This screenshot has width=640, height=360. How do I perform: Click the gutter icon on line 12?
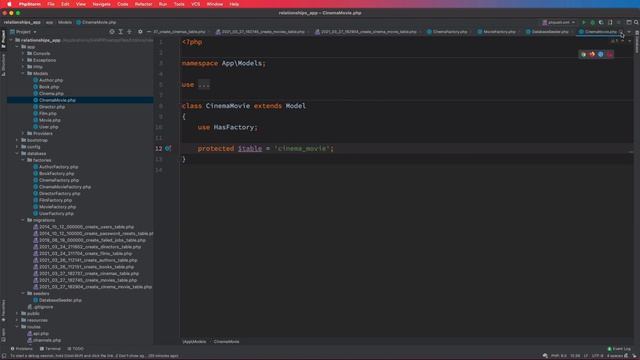tap(168, 149)
